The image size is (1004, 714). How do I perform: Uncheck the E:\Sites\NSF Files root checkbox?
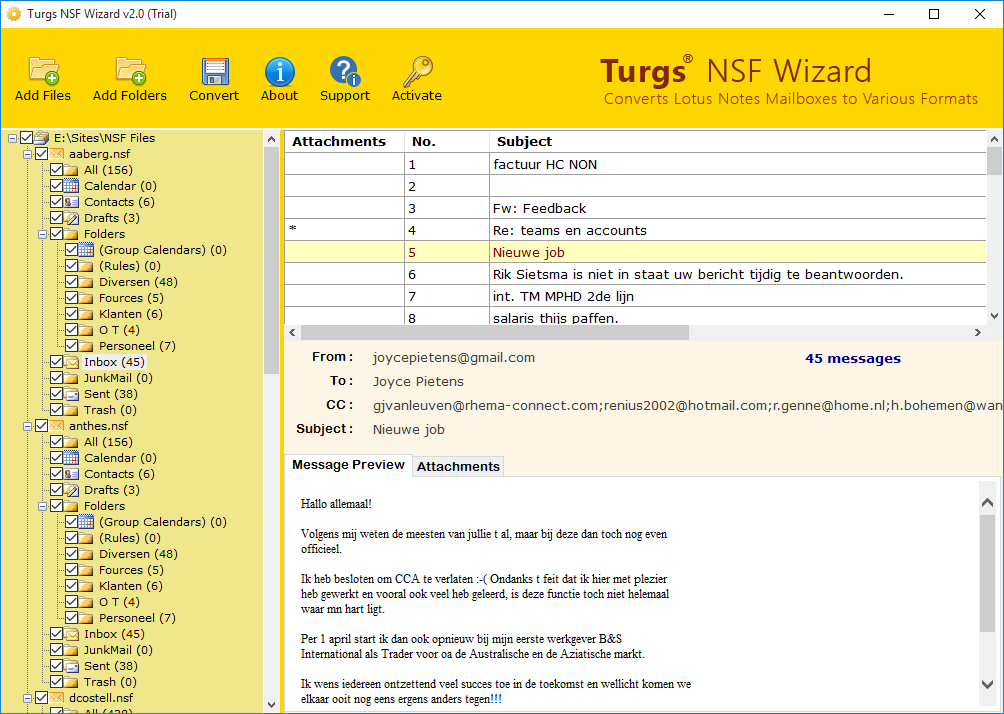[x=26, y=138]
